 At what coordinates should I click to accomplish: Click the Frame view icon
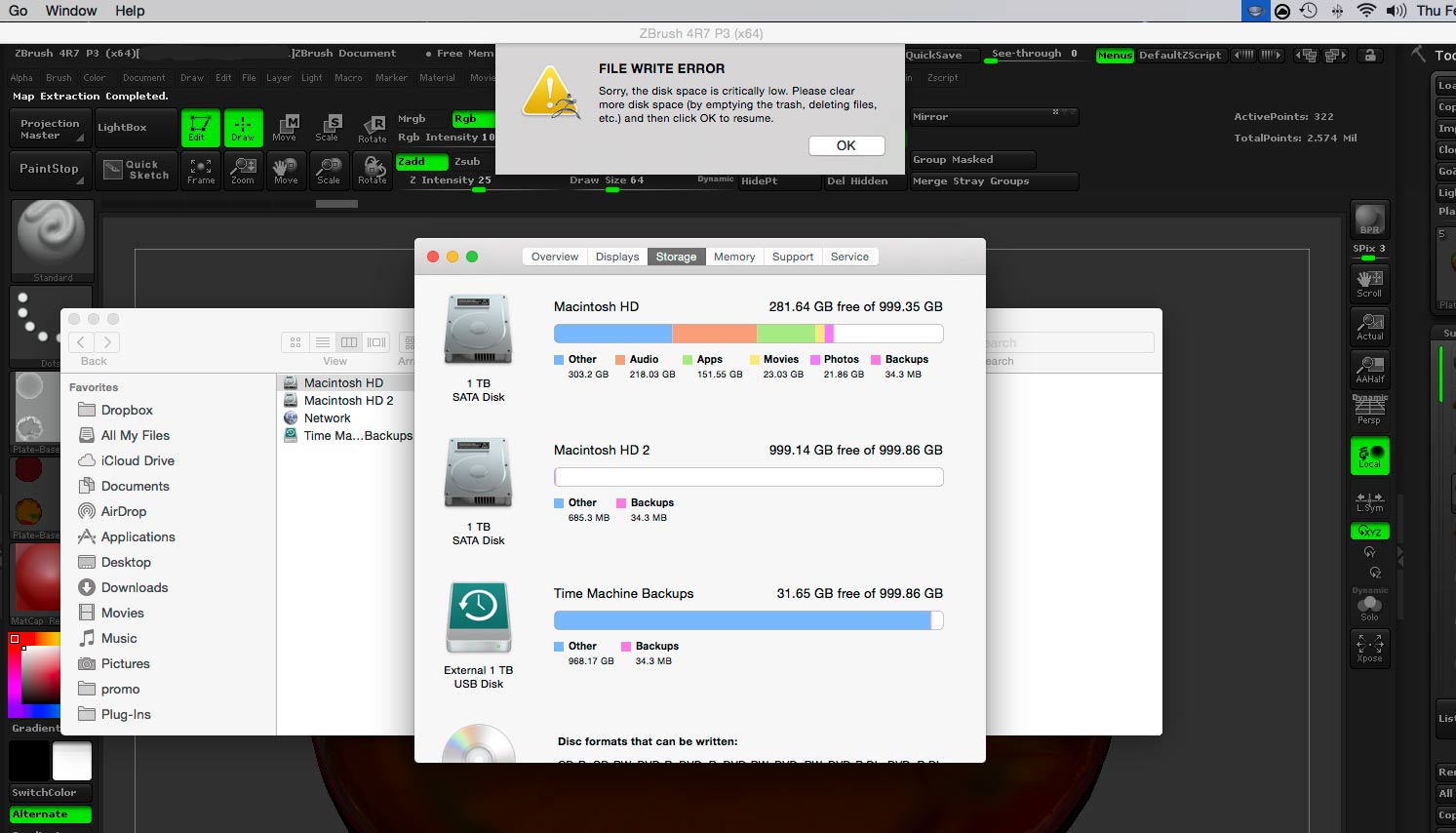[201, 171]
